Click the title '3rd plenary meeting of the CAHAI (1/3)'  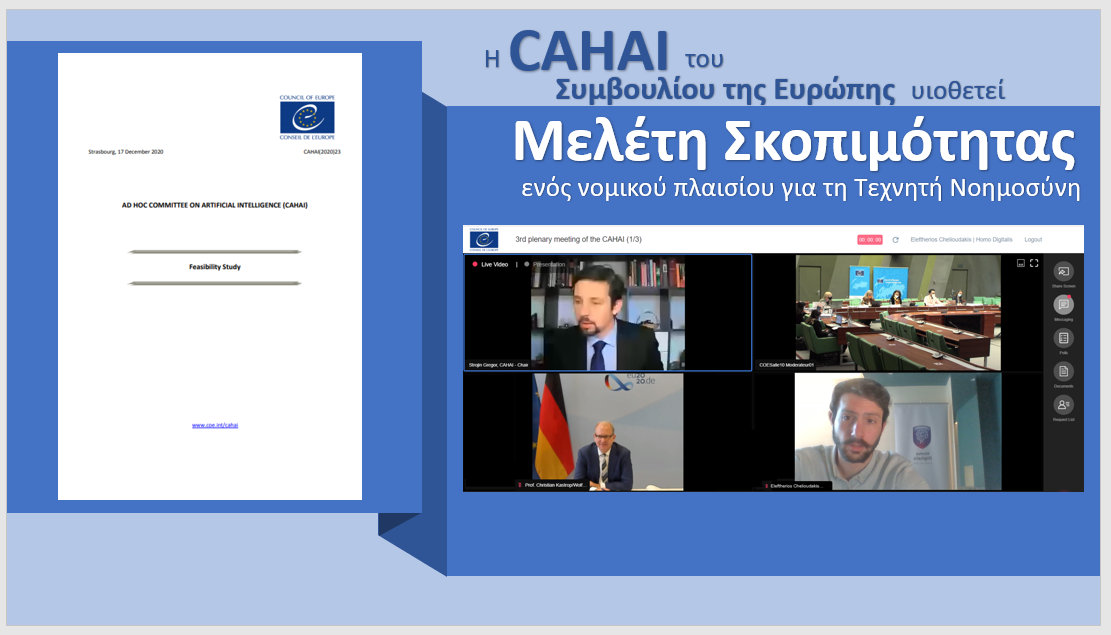pyautogui.click(x=578, y=240)
